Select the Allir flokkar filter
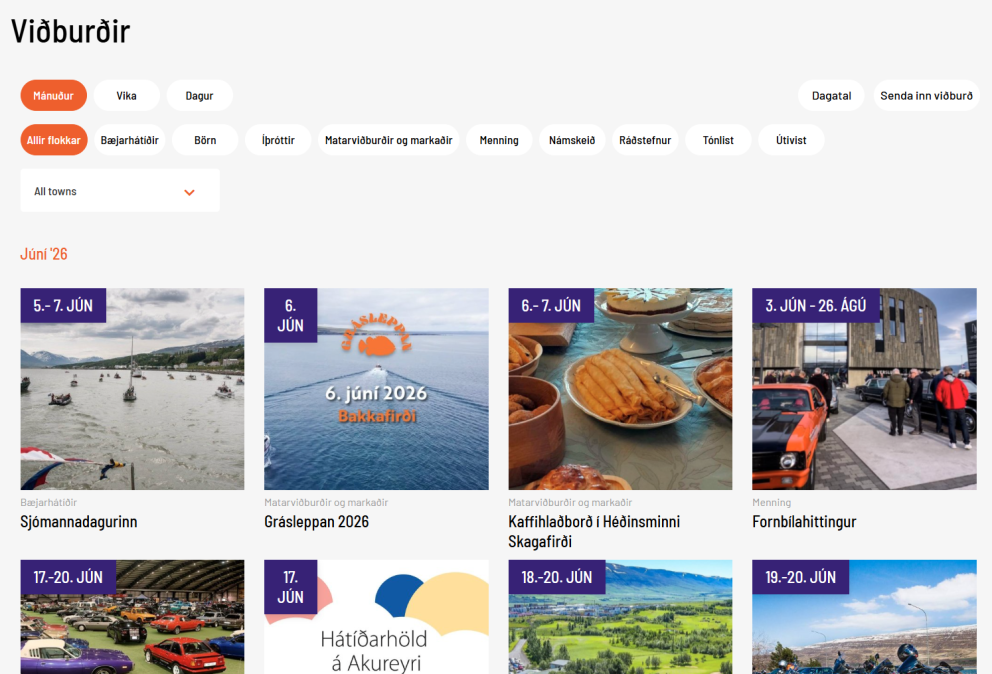 click(x=54, y=140)
